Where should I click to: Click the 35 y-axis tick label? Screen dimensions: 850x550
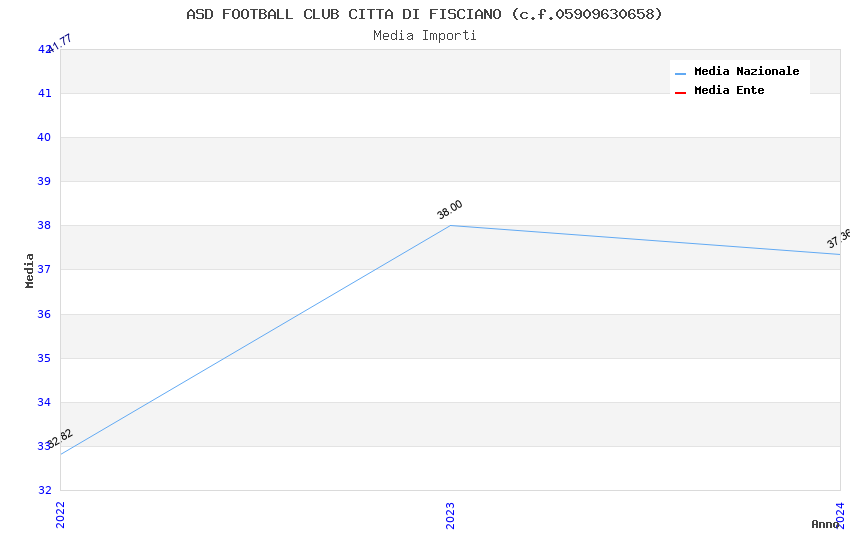coord(44,358)
